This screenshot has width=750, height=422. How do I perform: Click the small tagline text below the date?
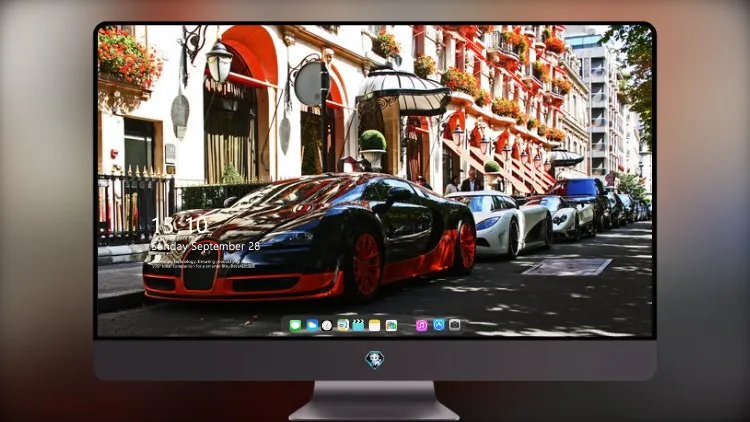tap(203, 264)
